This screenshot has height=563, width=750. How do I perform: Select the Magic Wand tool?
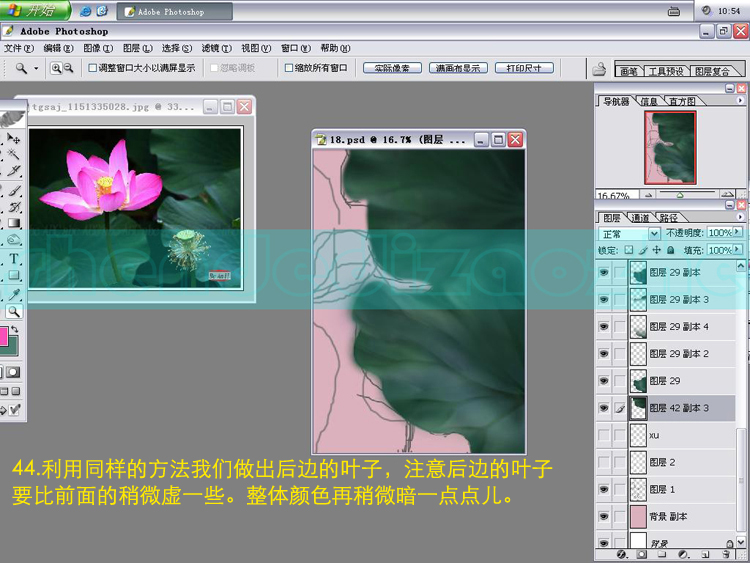tap(13, 154)
